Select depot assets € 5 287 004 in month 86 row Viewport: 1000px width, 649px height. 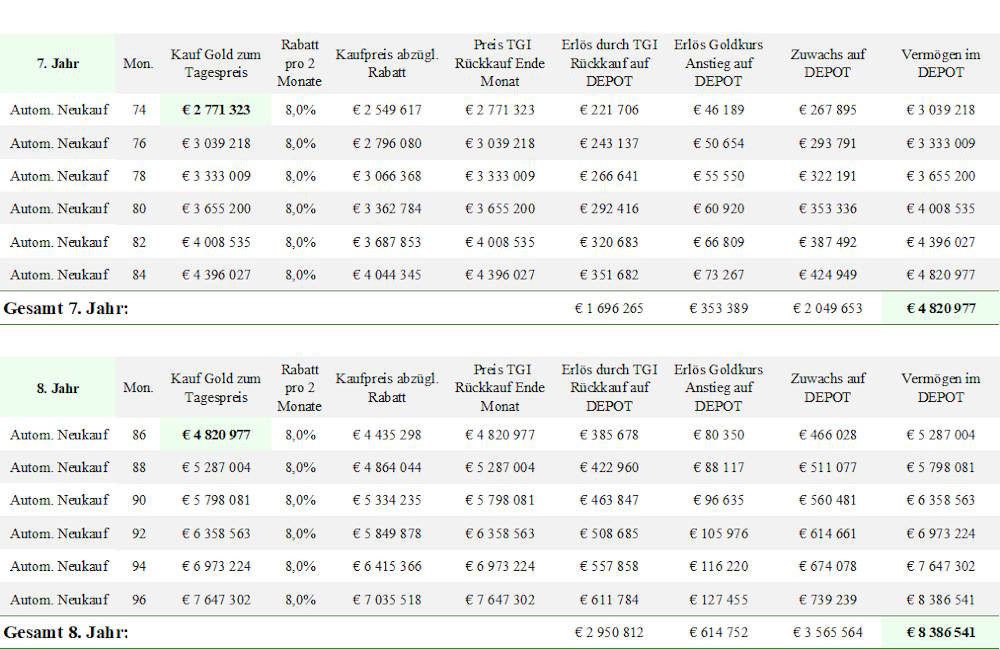[941, 435]
